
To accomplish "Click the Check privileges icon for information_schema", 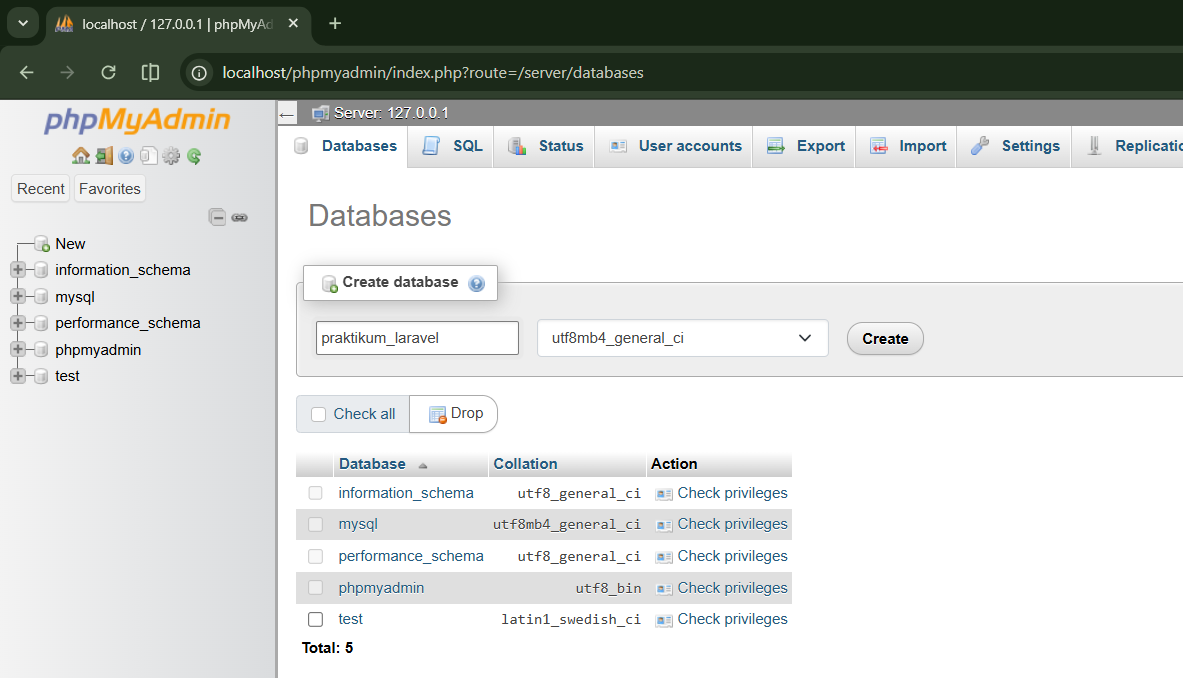I will click(x=664, y=494).
